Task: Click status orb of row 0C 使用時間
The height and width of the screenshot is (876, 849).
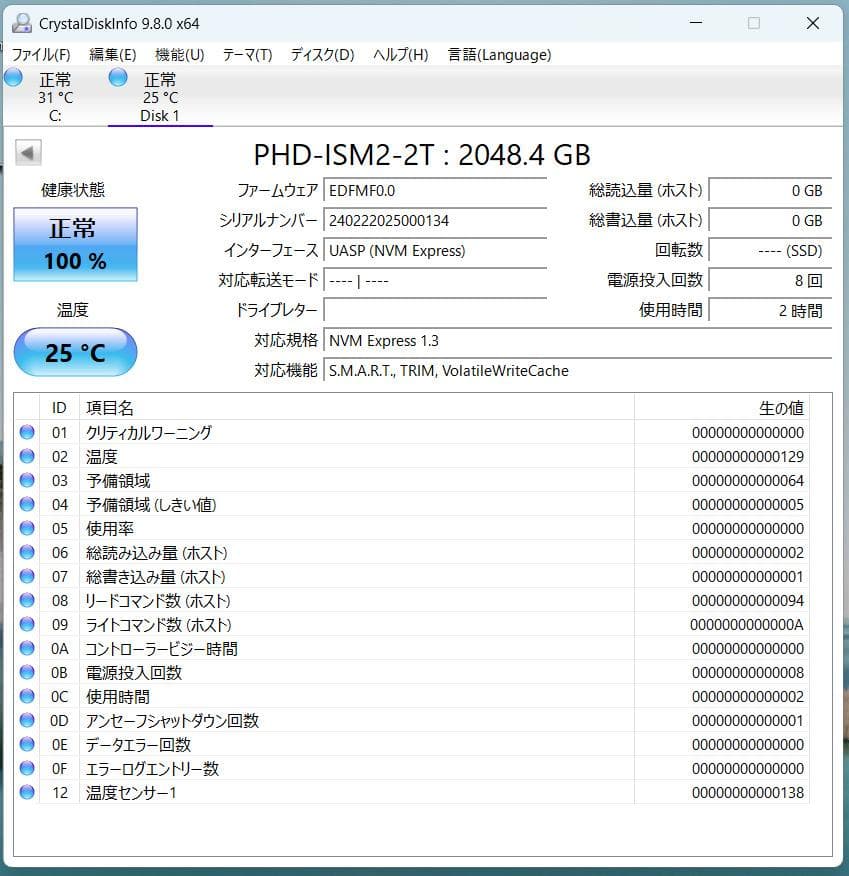Action: click(27, 696)
